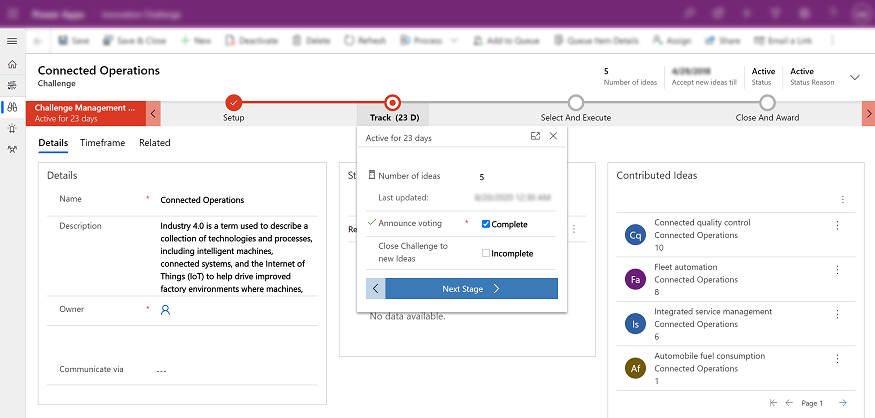Refresh the record using the toolbar

click(x=364, y=41)
